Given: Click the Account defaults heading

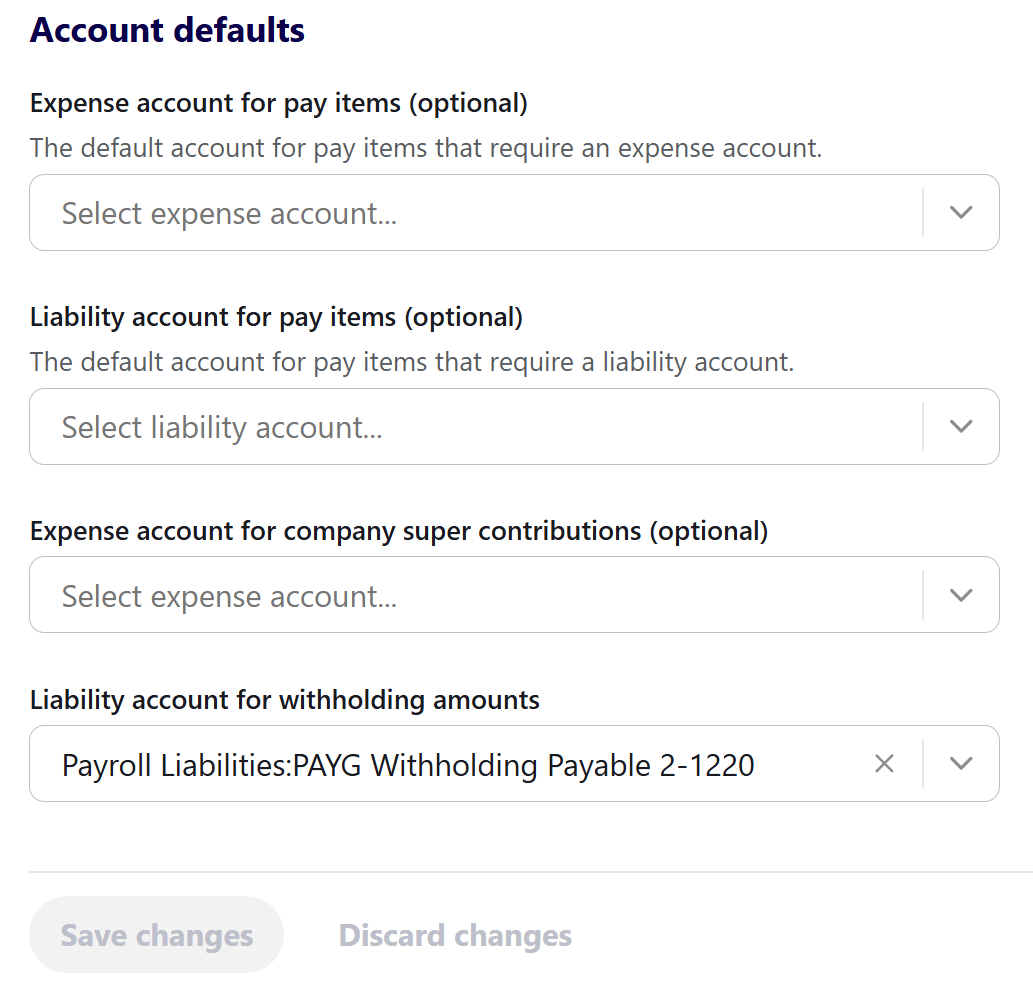Looking at the screenshot, I should click(168, 30).
